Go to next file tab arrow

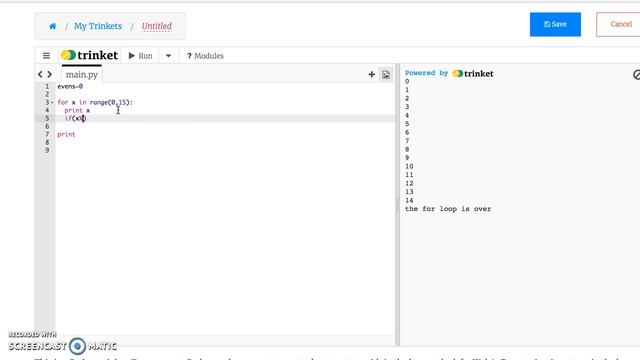click(x=50, y=74)
